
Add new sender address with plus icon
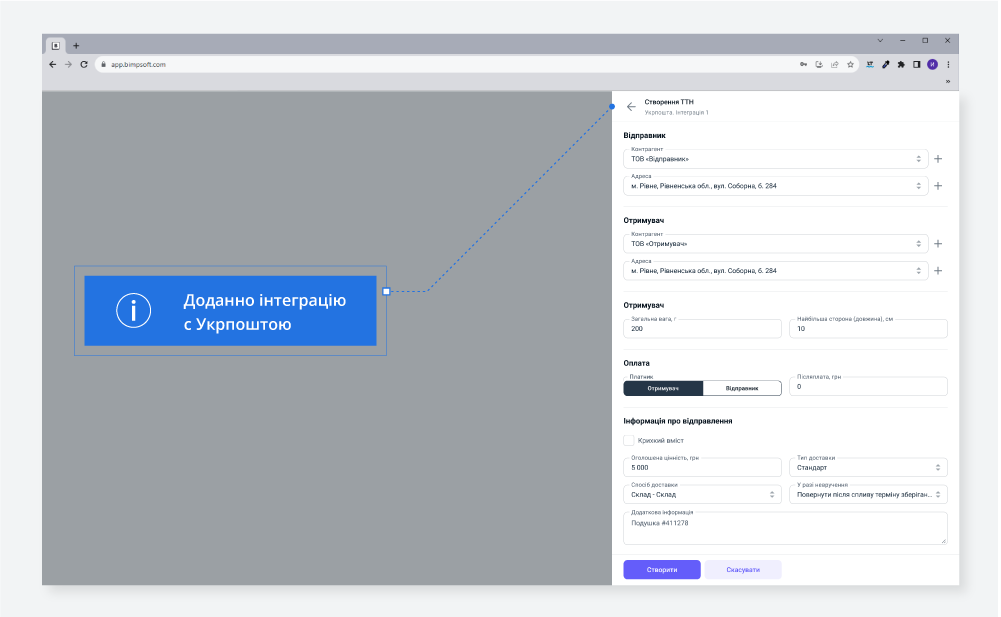[938, 186]
